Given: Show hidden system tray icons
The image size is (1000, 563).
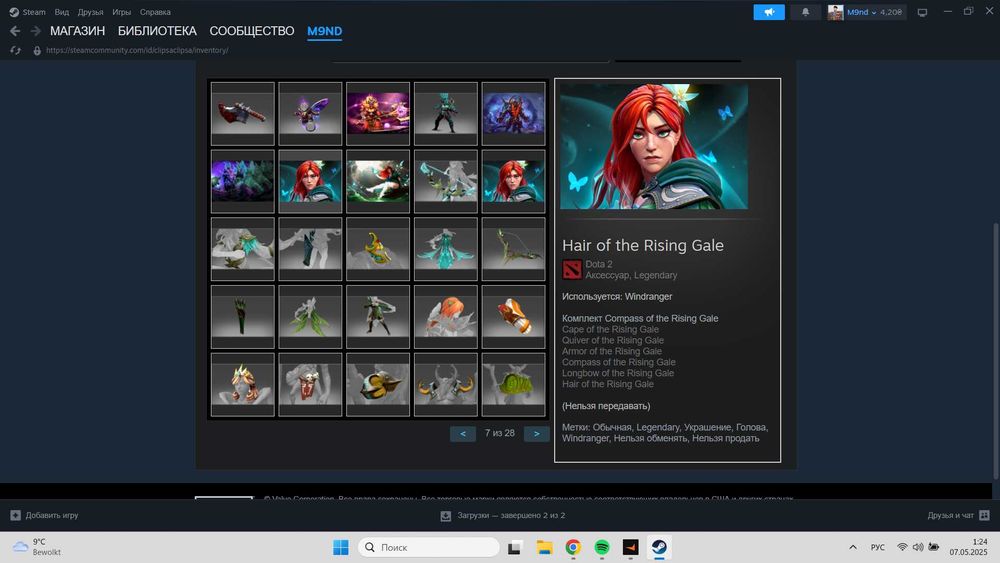Looking at the screenshot, I should (x=853, y=547).
